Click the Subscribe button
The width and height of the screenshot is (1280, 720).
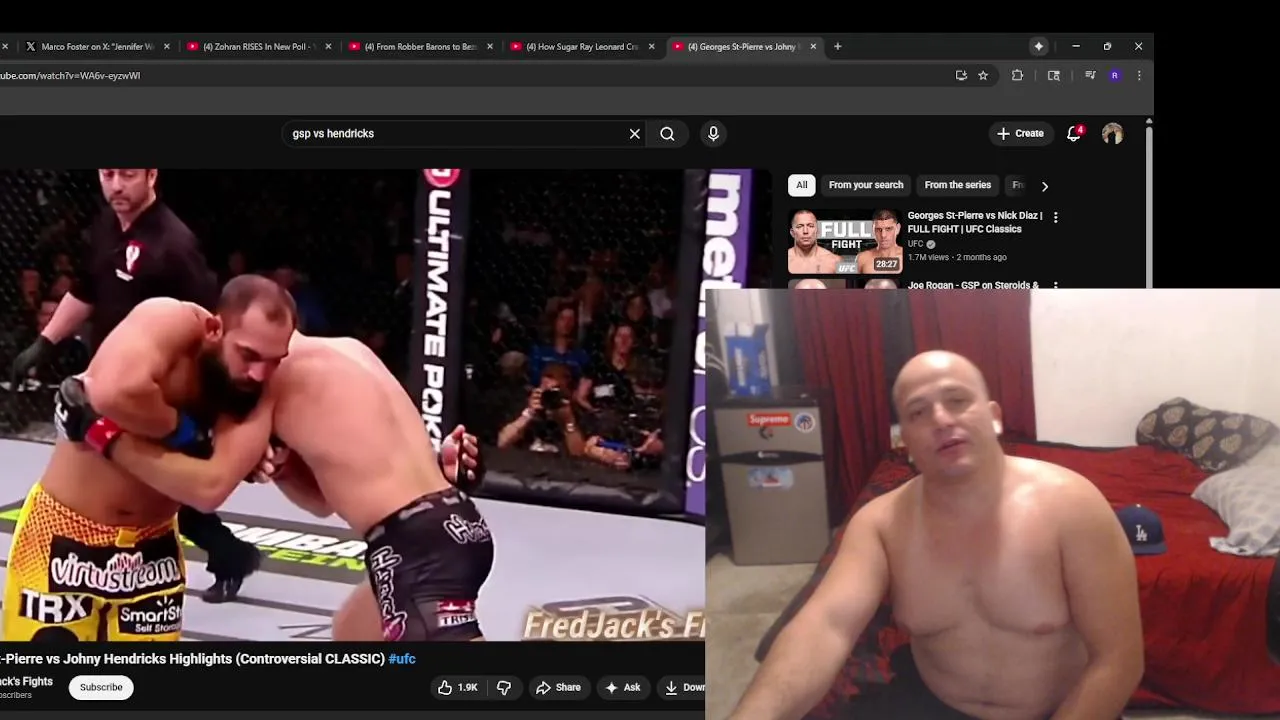point(101,687)
